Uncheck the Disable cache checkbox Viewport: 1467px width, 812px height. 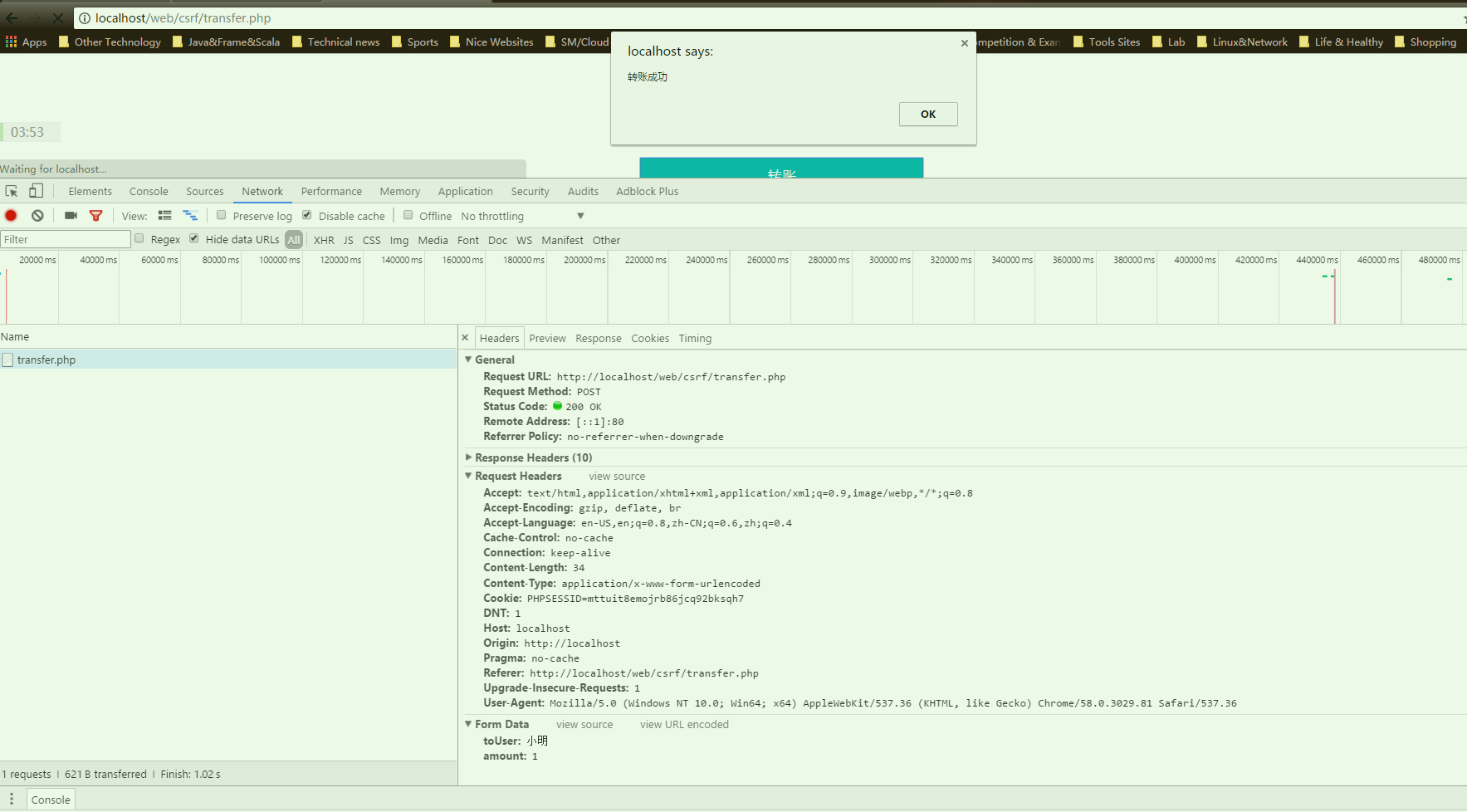307,215
